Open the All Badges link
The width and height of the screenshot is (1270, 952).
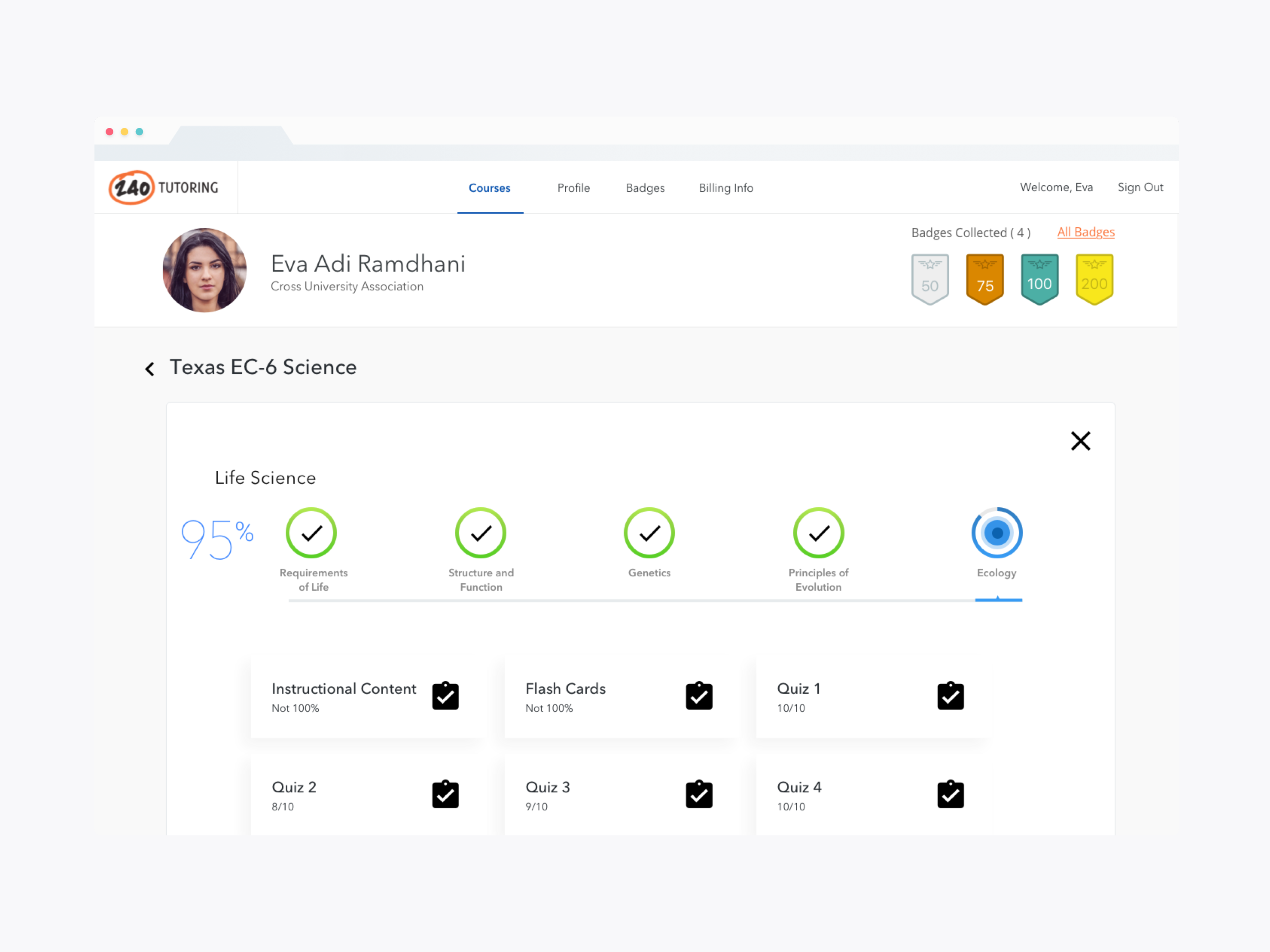point(1086,232)
